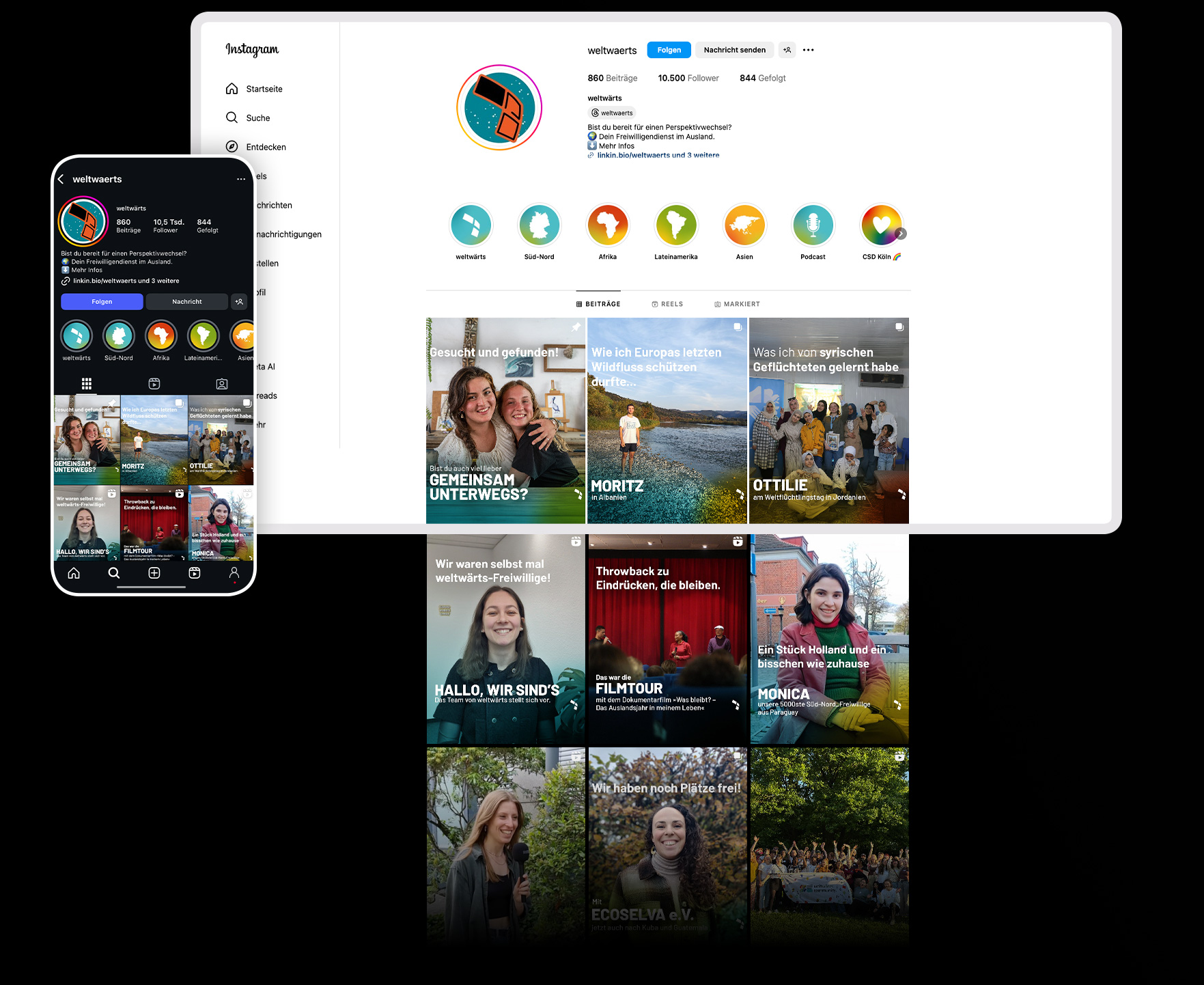This screenshot has width=1204, height=985.
Task: Tap reels icon in phone bottom bar
Action: (x=195, y=573)
